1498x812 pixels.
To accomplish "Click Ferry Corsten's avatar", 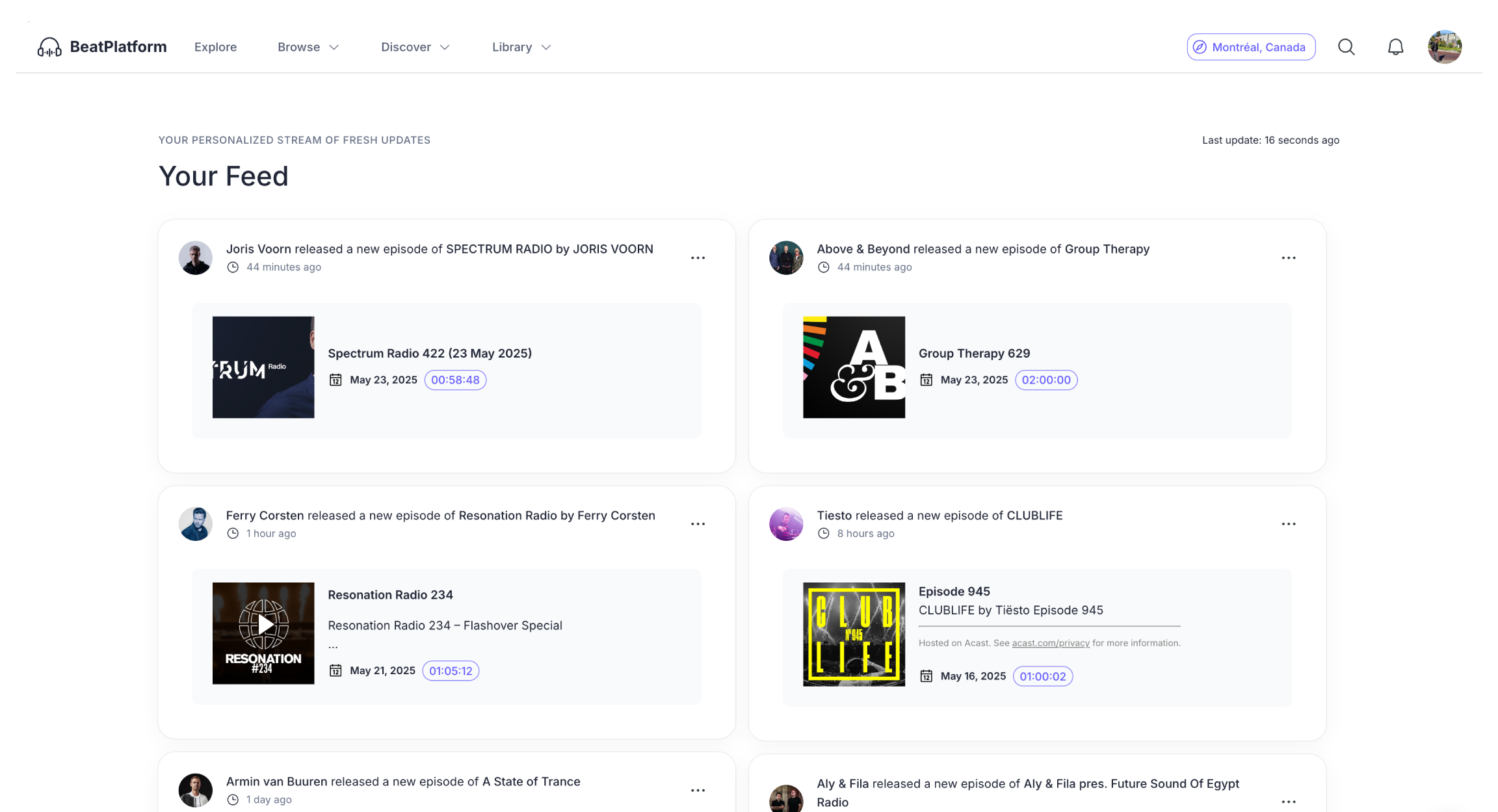I will 196,524.
